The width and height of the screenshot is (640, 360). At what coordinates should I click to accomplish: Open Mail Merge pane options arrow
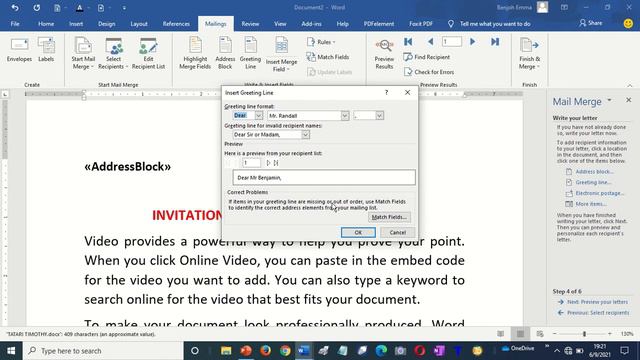pyautogui.click(x=609, y=100)
